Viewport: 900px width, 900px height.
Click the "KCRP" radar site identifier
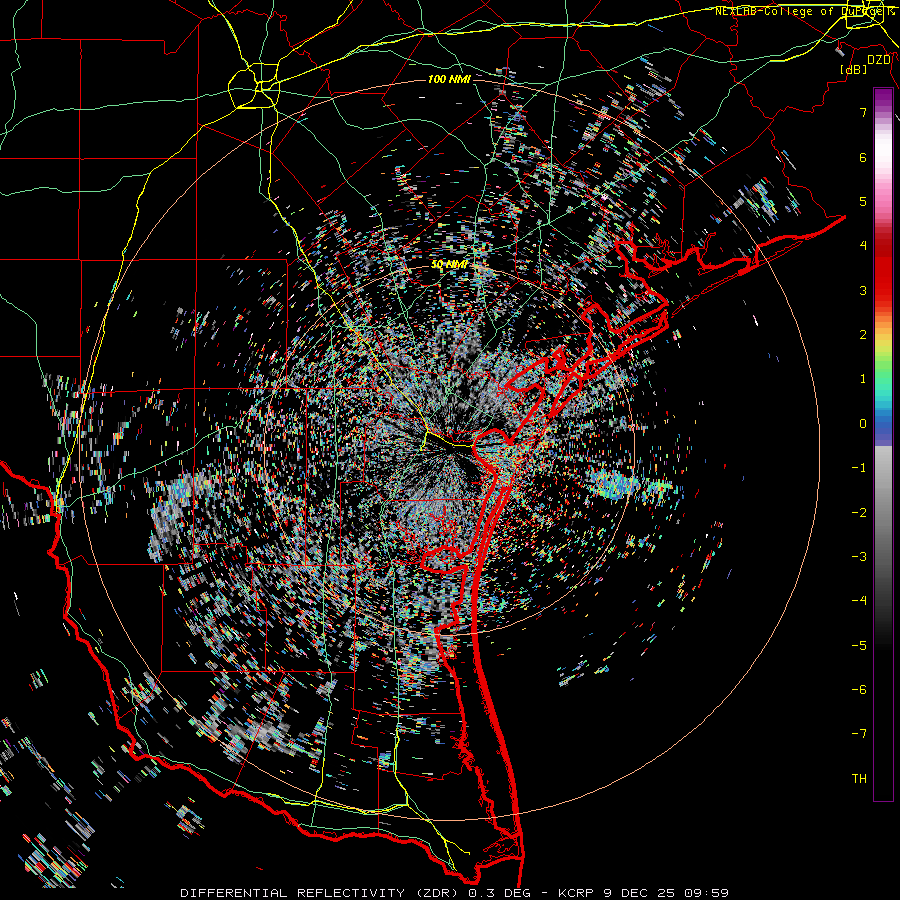576,893
